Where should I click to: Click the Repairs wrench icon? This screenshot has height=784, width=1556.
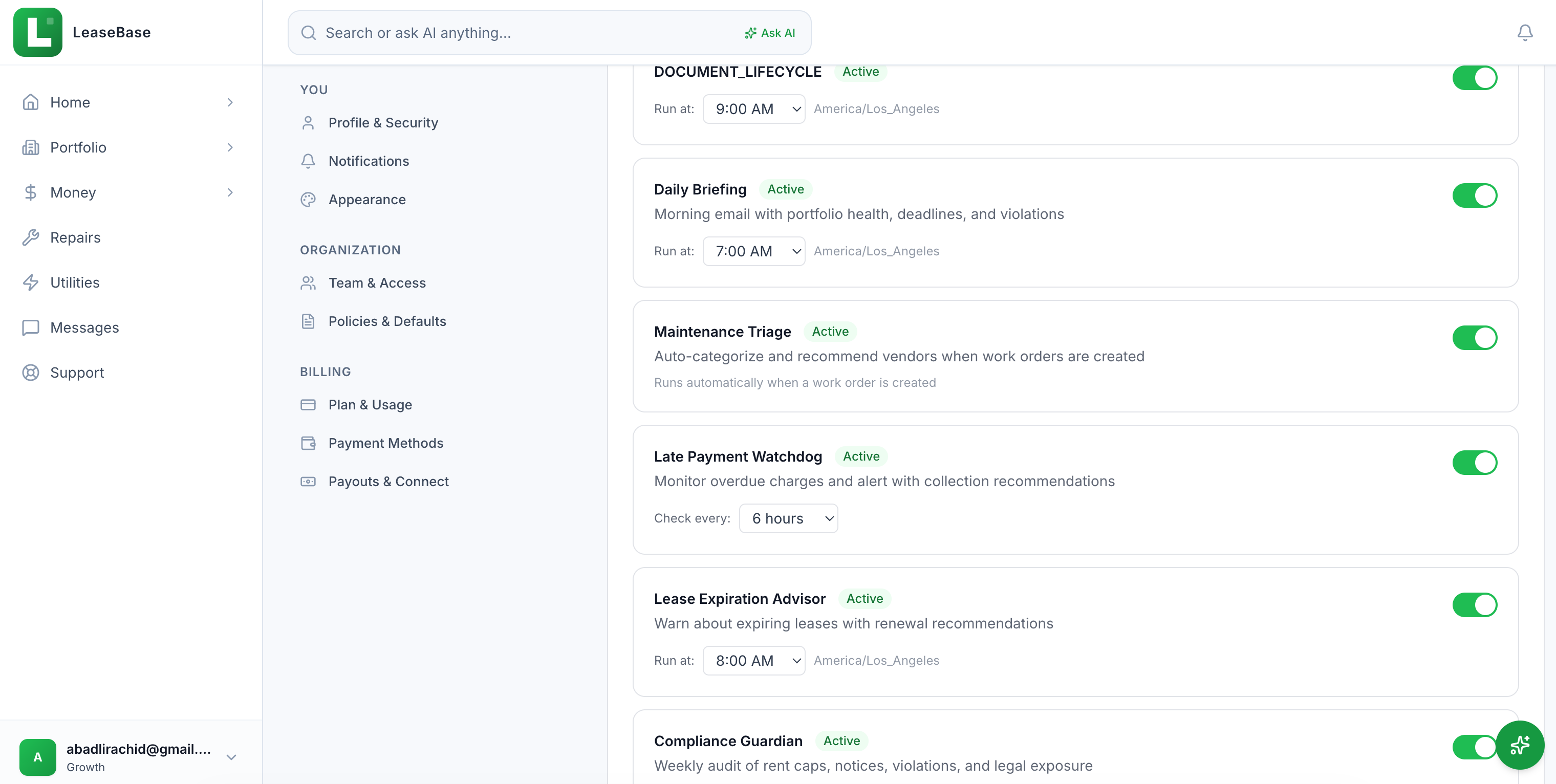[x=30, y=237]
